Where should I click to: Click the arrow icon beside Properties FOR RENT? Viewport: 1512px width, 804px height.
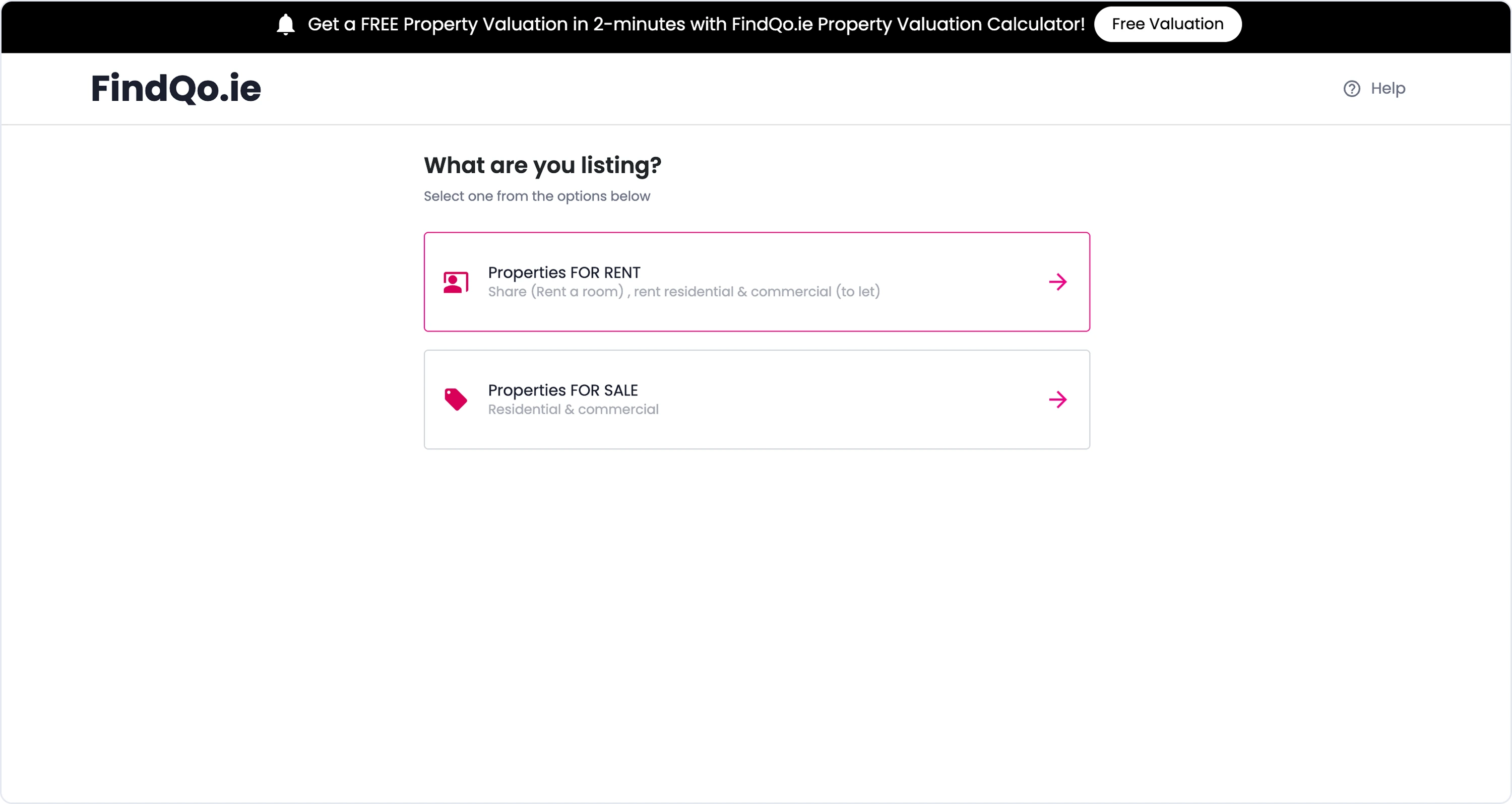[x=1058, y=282]
